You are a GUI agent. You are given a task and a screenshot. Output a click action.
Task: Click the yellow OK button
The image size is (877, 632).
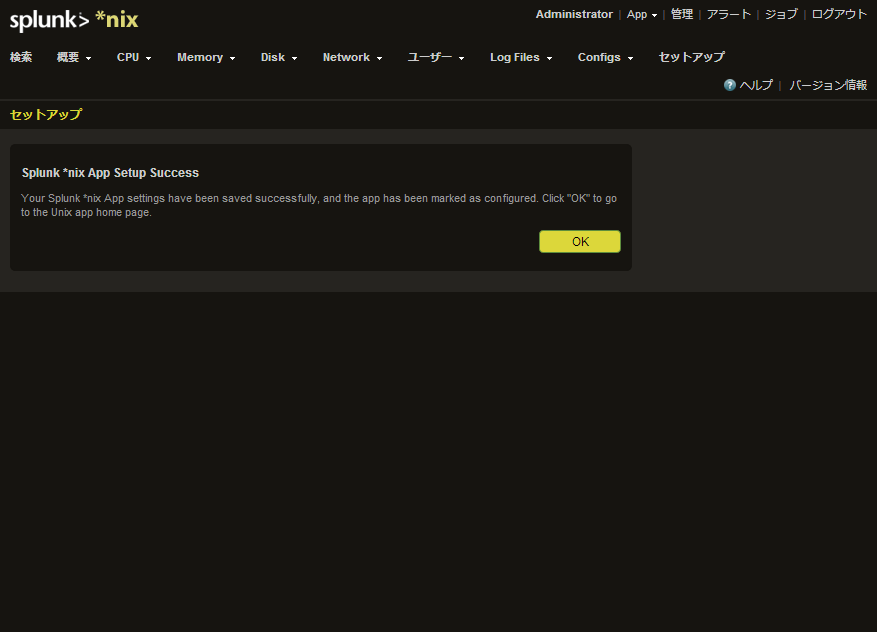pos(579,242)
